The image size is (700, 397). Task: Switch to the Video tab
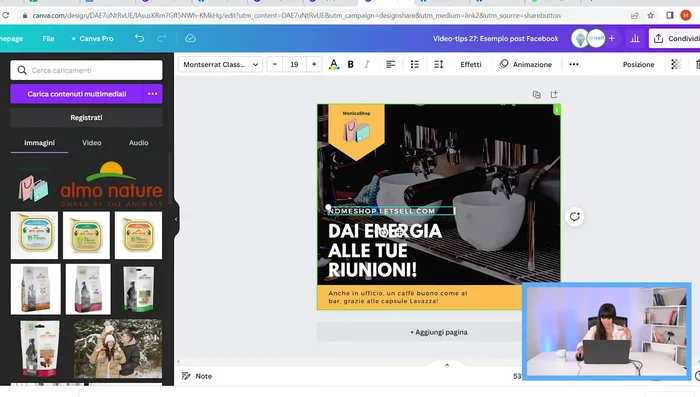[x=92, y=143]
